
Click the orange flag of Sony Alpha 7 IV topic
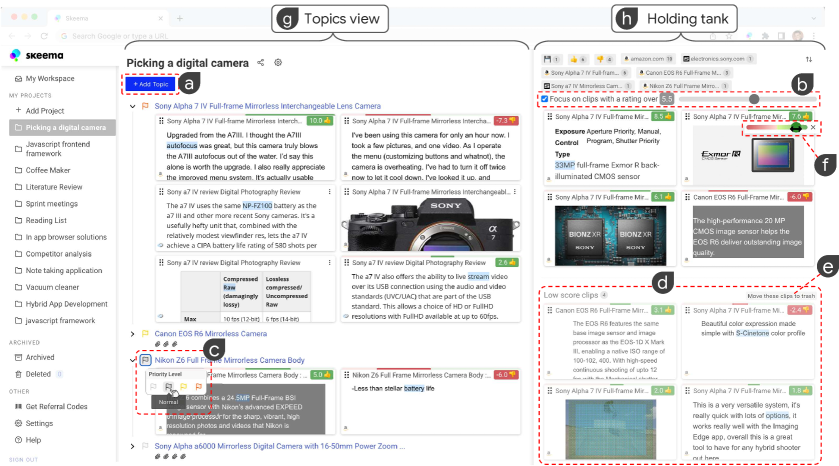(145, 106)
